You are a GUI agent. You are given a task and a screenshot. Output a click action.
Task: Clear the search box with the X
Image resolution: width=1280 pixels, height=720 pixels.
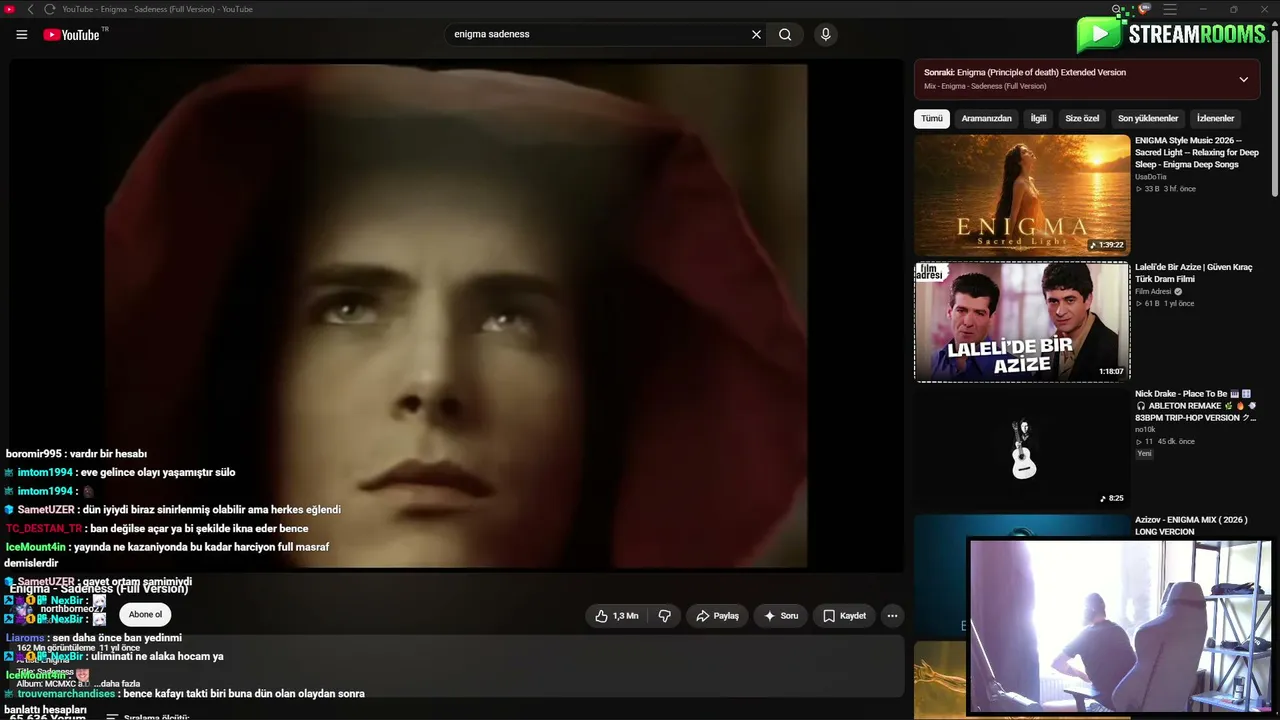point(757,35)
